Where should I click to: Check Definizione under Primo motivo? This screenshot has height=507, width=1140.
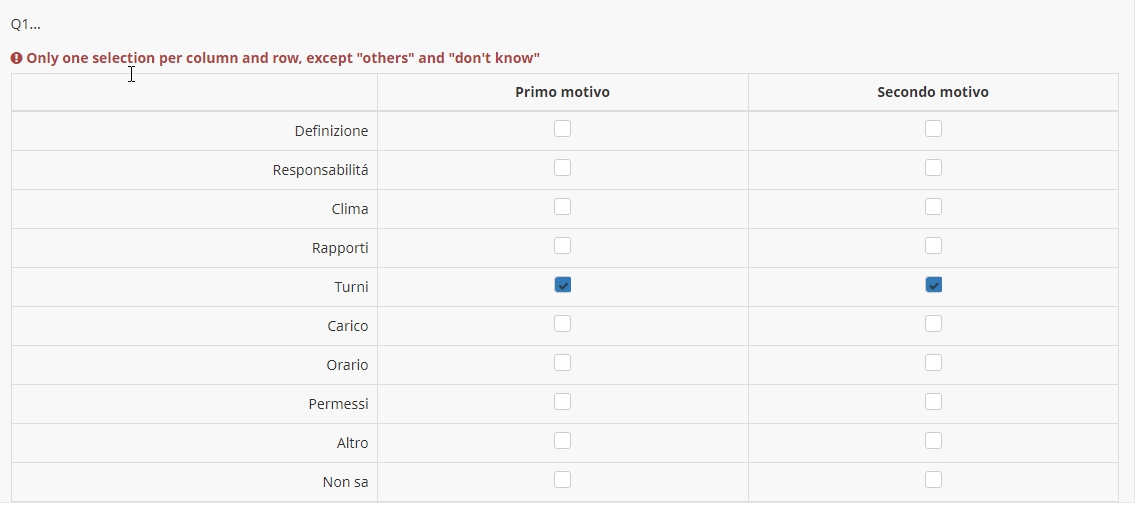(563, 129)
